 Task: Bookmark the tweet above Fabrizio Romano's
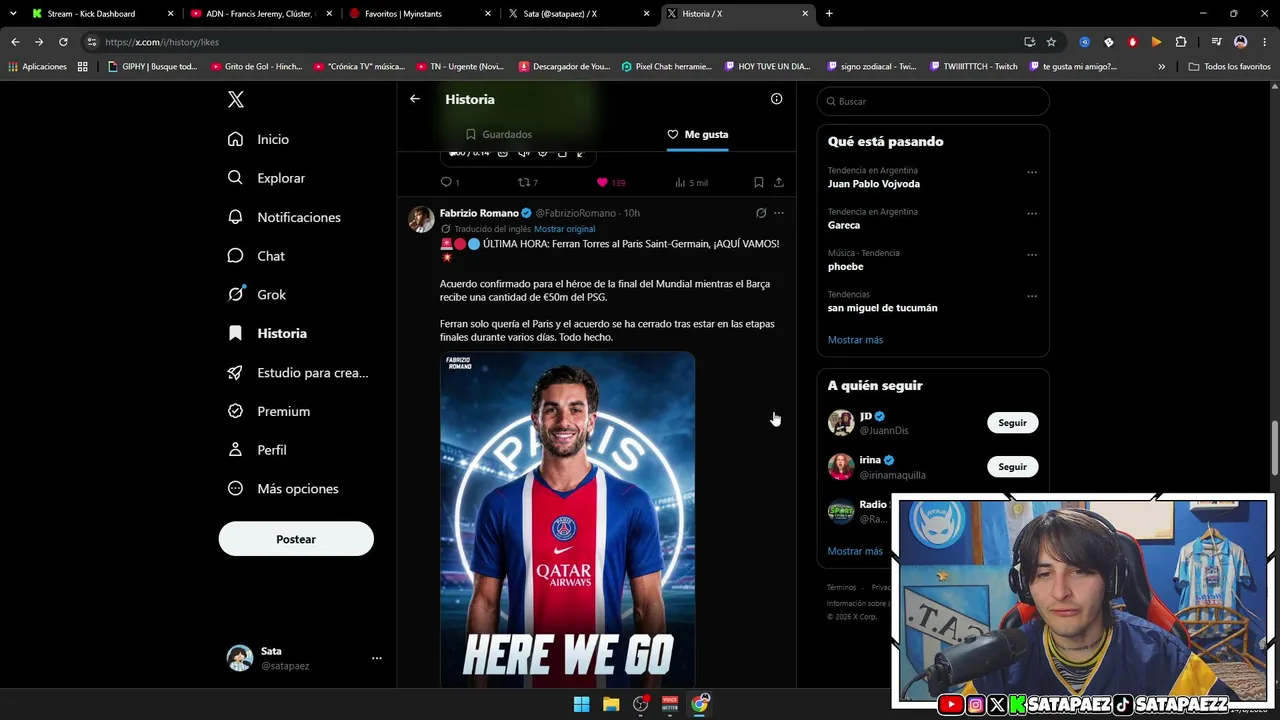coord(758,183)
